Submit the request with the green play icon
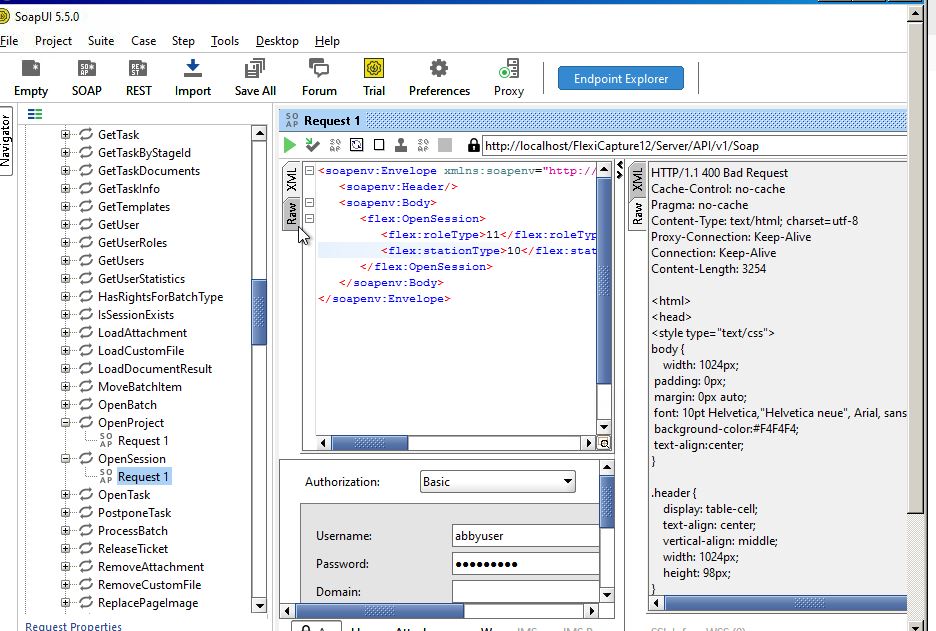The width and height of the screenshot is (936, 631). pyautogui.click(x=289, y=144)
